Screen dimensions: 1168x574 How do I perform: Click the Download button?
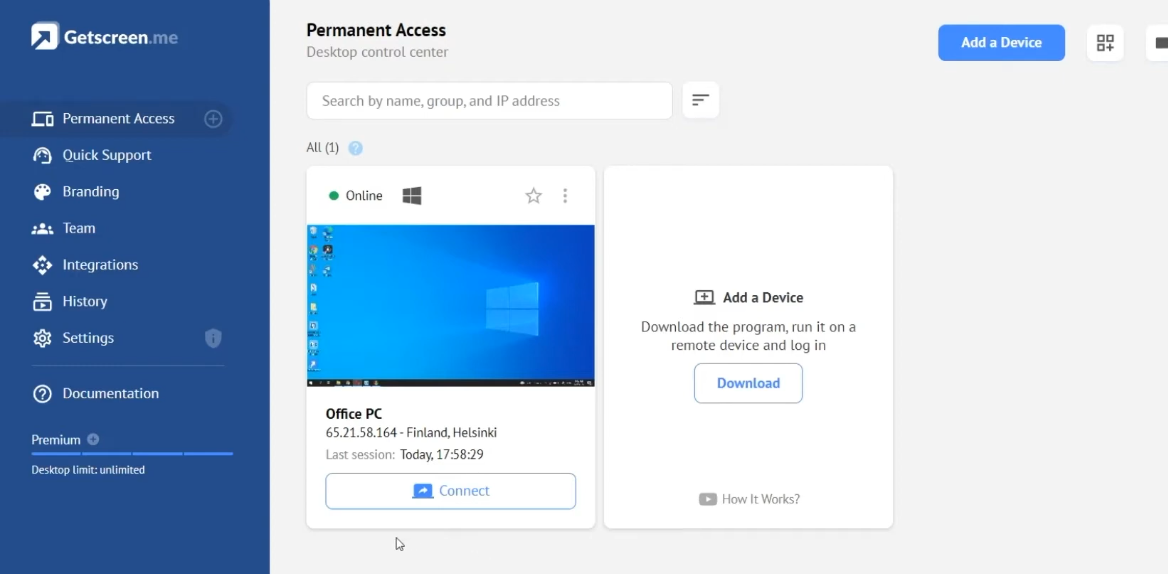click(748, 383)
